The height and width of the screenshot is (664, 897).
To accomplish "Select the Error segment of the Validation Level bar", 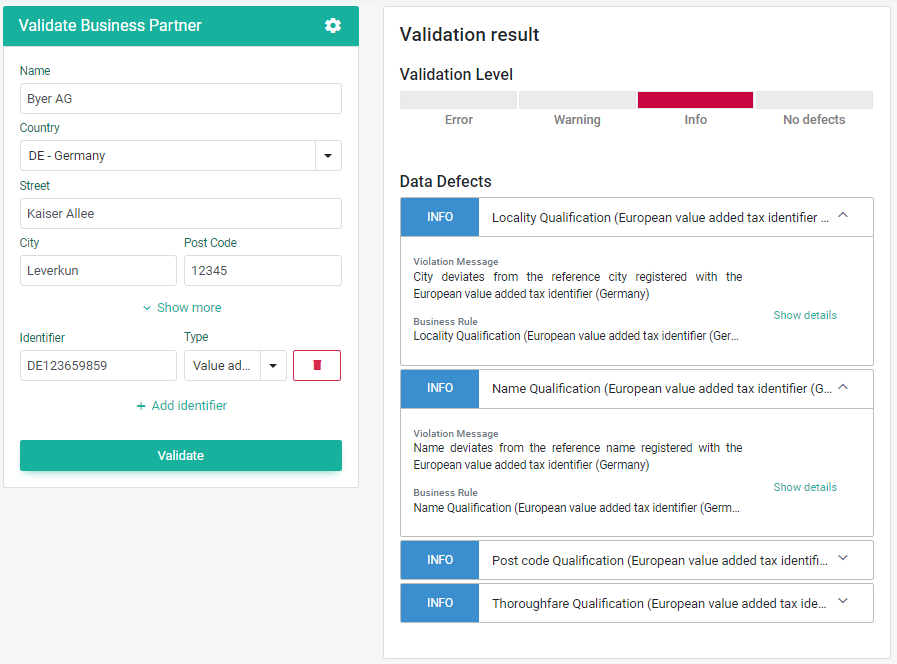I will pyautogui.click(x=458, y=99).
